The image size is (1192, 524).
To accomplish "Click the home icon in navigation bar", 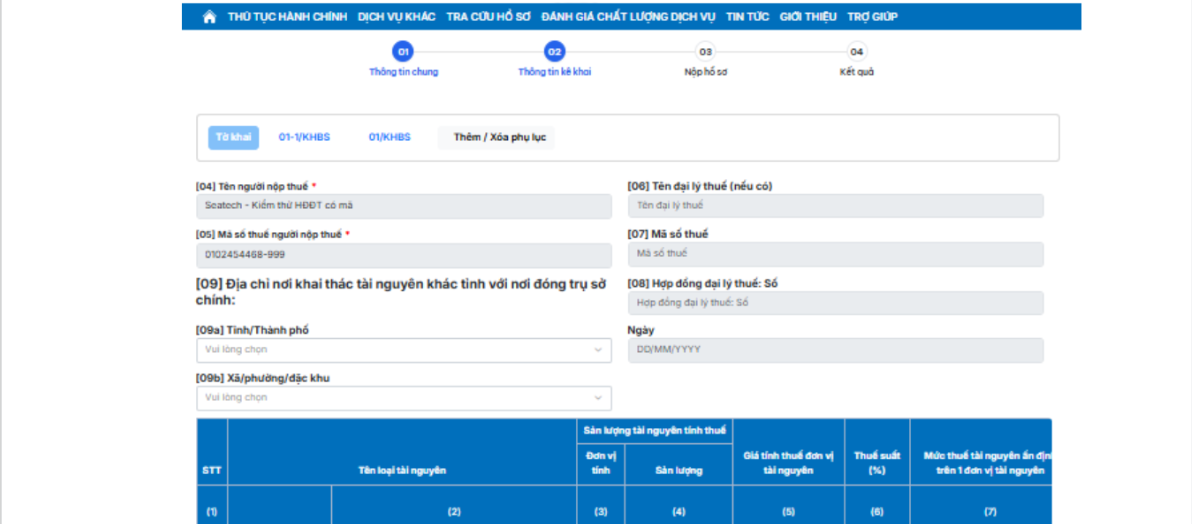I will pos(209,17).
